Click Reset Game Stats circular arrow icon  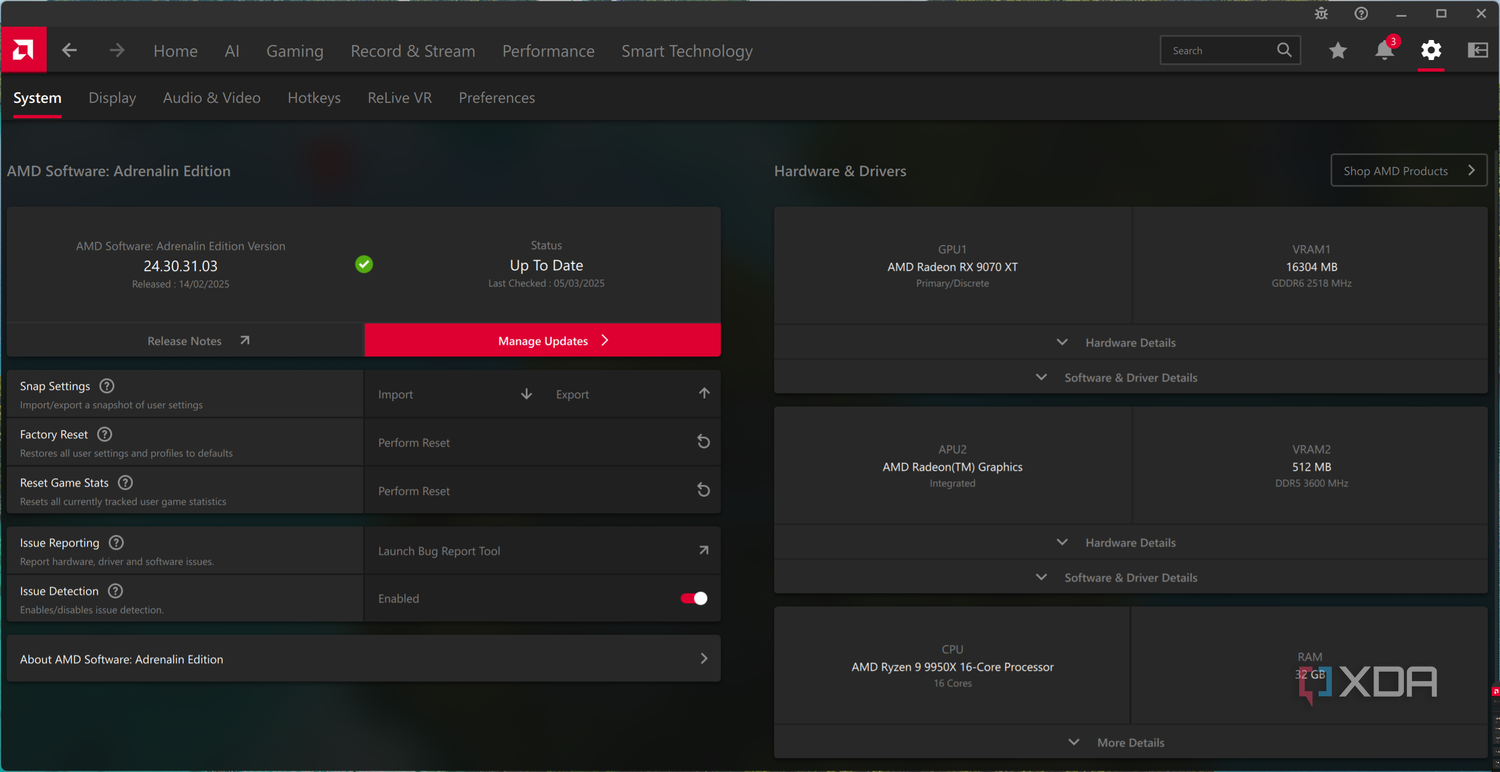point(704,490)
